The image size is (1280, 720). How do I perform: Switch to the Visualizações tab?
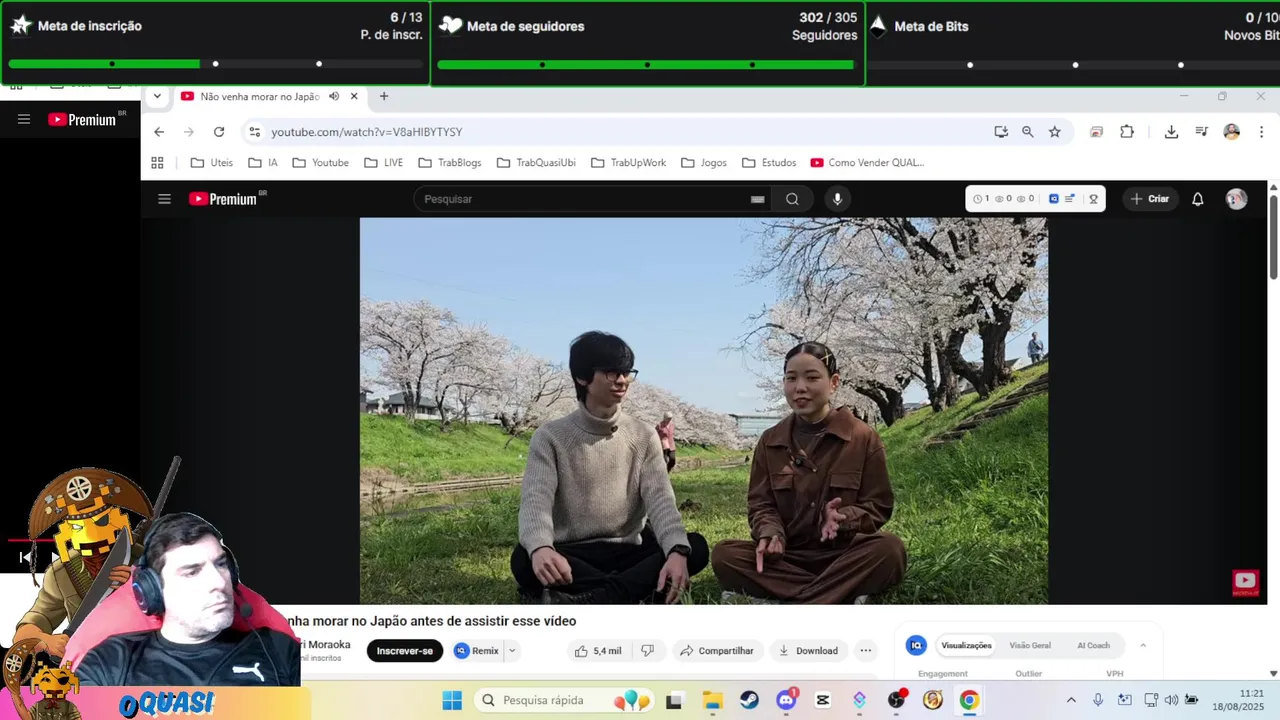966,645
